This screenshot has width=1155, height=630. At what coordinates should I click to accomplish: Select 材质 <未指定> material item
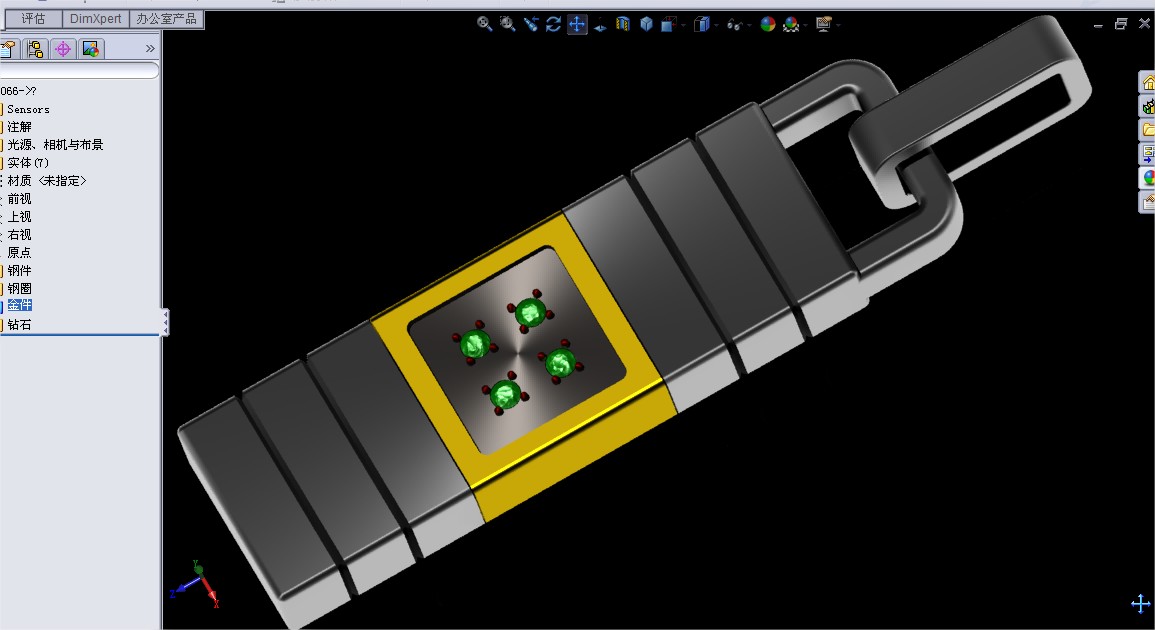(47, 181)
